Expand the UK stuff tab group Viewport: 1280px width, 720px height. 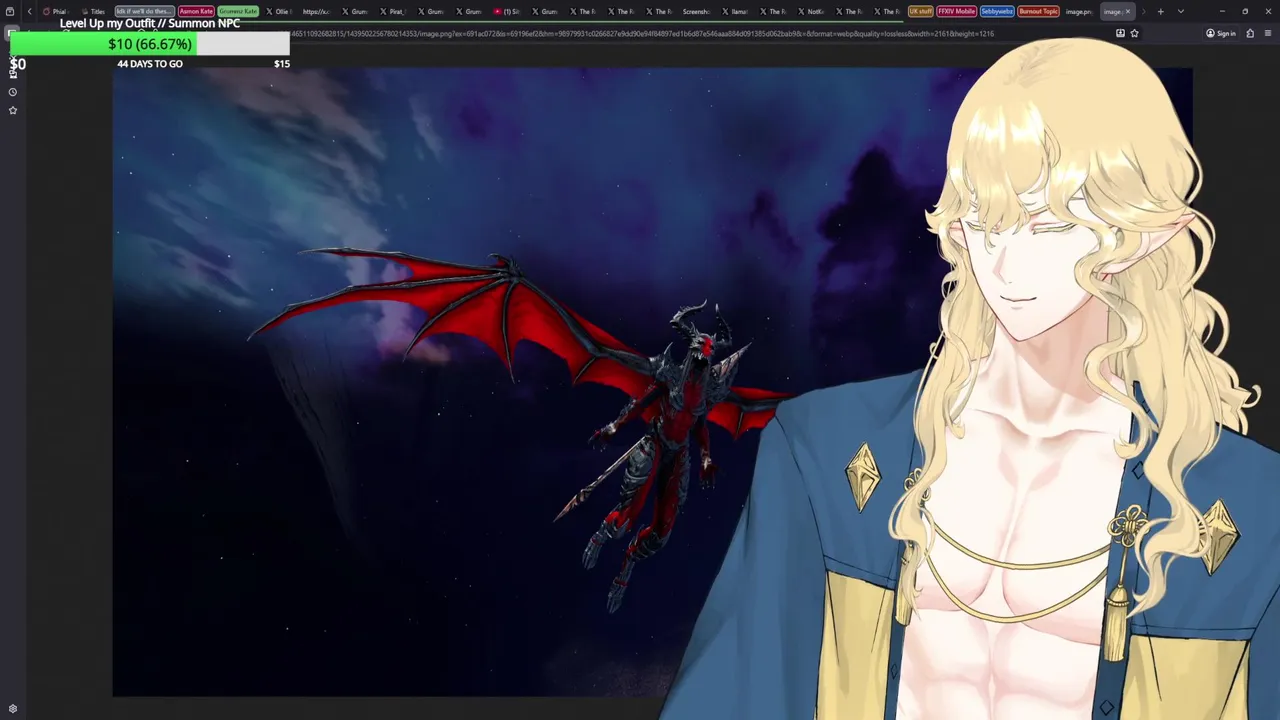coord(920,11)
